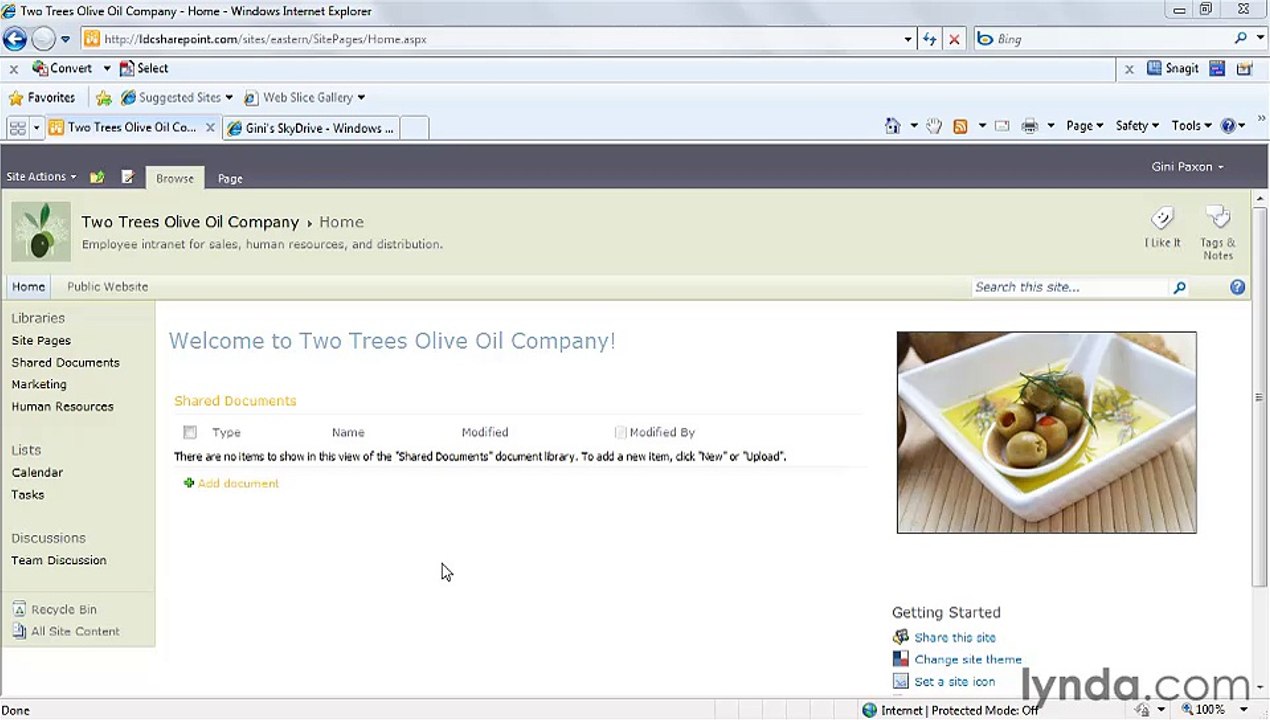
Task: Open the tab list dropdown arrow
Action: tap(36, 128)
